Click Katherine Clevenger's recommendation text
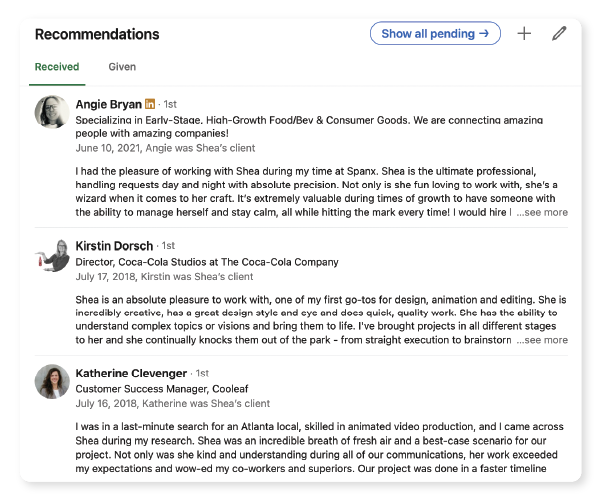The width and height of the screenshot is (601, 501). 319,447
